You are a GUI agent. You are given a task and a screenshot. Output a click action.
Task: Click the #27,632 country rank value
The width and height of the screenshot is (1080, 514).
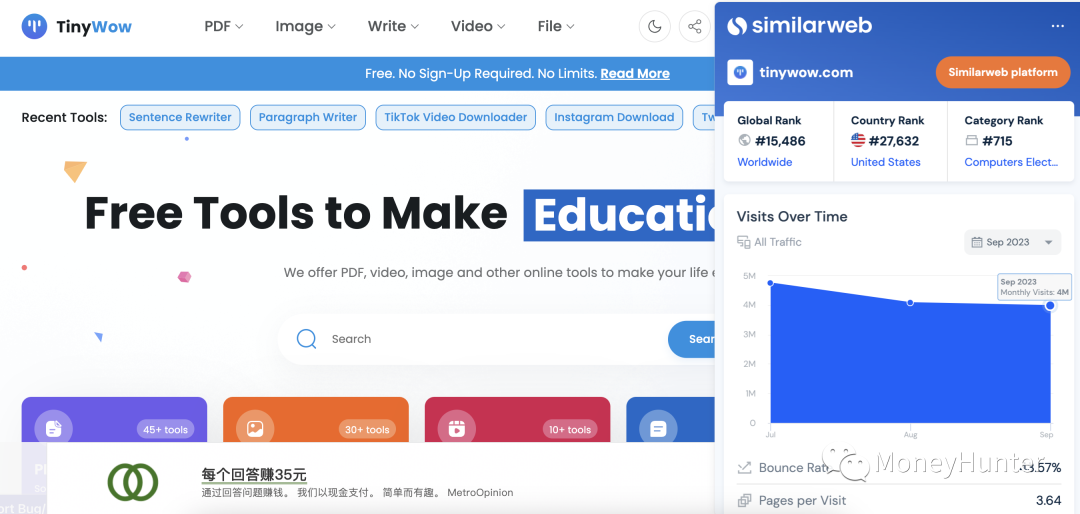pos(893,141)
